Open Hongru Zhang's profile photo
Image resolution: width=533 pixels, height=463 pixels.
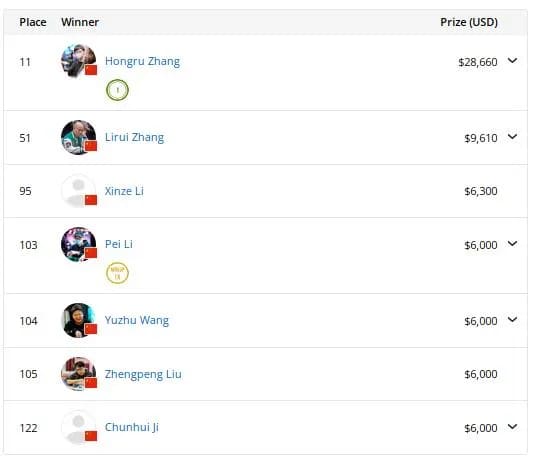pos(79,61)
